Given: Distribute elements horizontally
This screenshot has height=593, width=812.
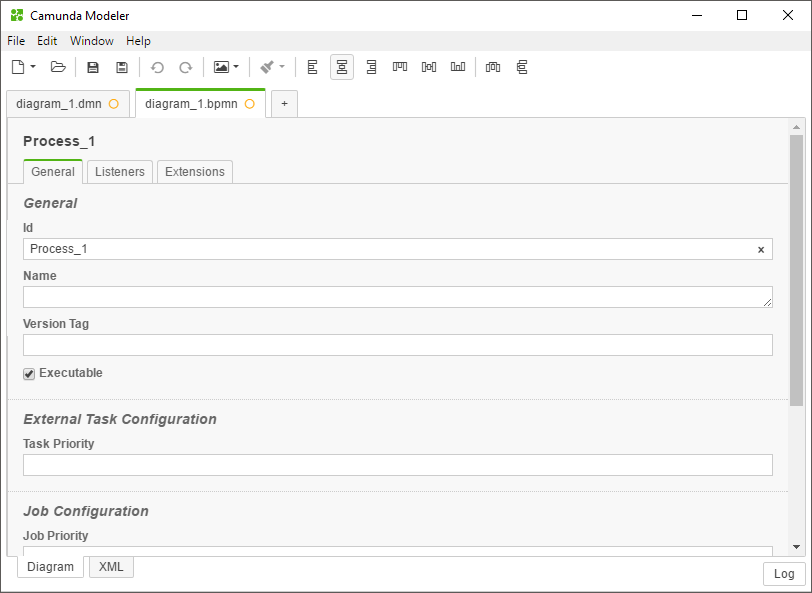Looking at the screenshot, I should pyautogui.click(x=492, y=67).
